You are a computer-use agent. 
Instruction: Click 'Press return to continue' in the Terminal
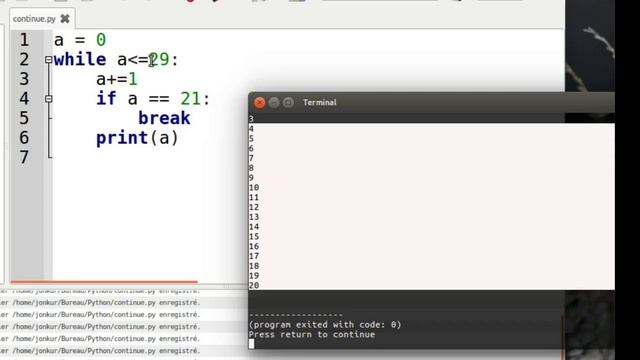312,335
